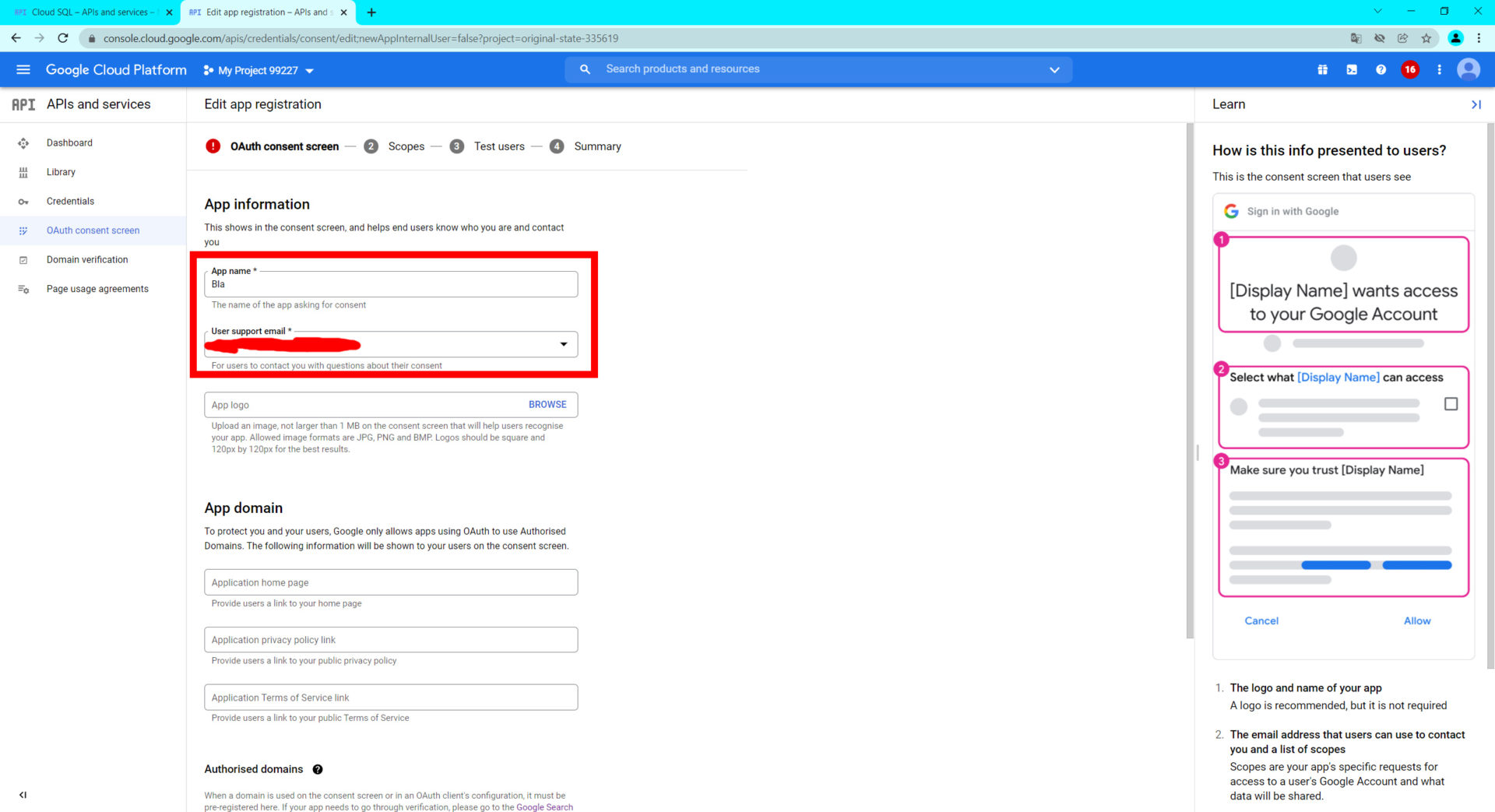Viewport: 1495px width, 812px height.
Task: Click the Library grid icon
Action: tap(23, 172)
